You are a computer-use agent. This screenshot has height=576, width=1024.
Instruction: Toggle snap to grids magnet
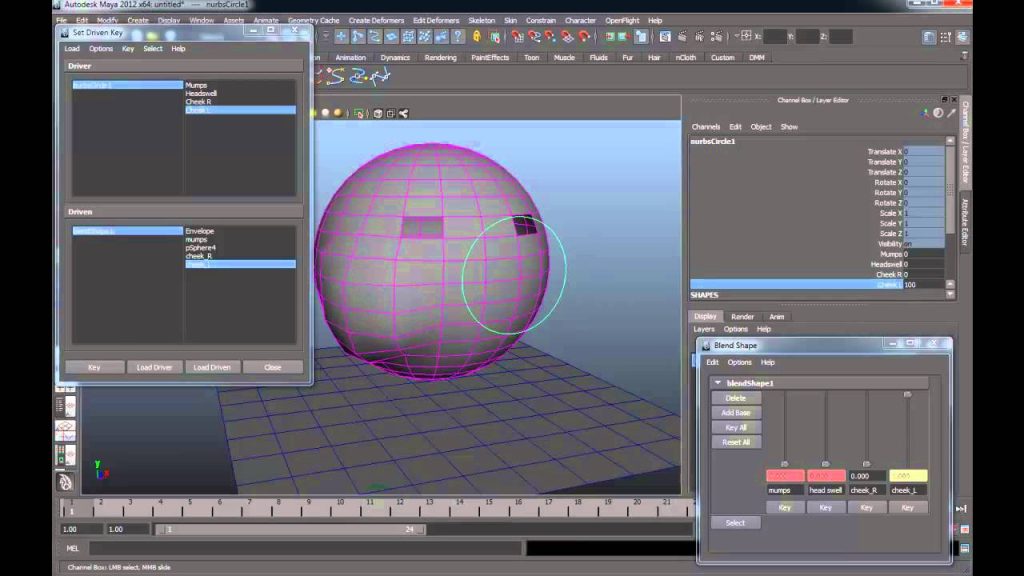coord(519,37)
